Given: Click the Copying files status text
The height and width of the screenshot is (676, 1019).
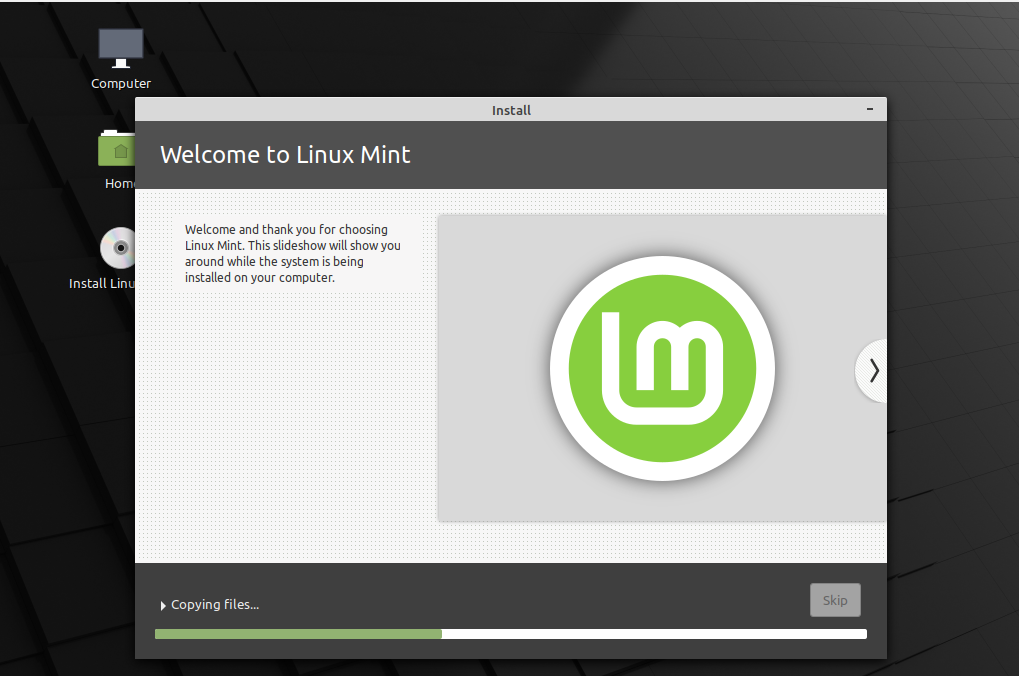Looking at the screenshot, I should 214,604.
